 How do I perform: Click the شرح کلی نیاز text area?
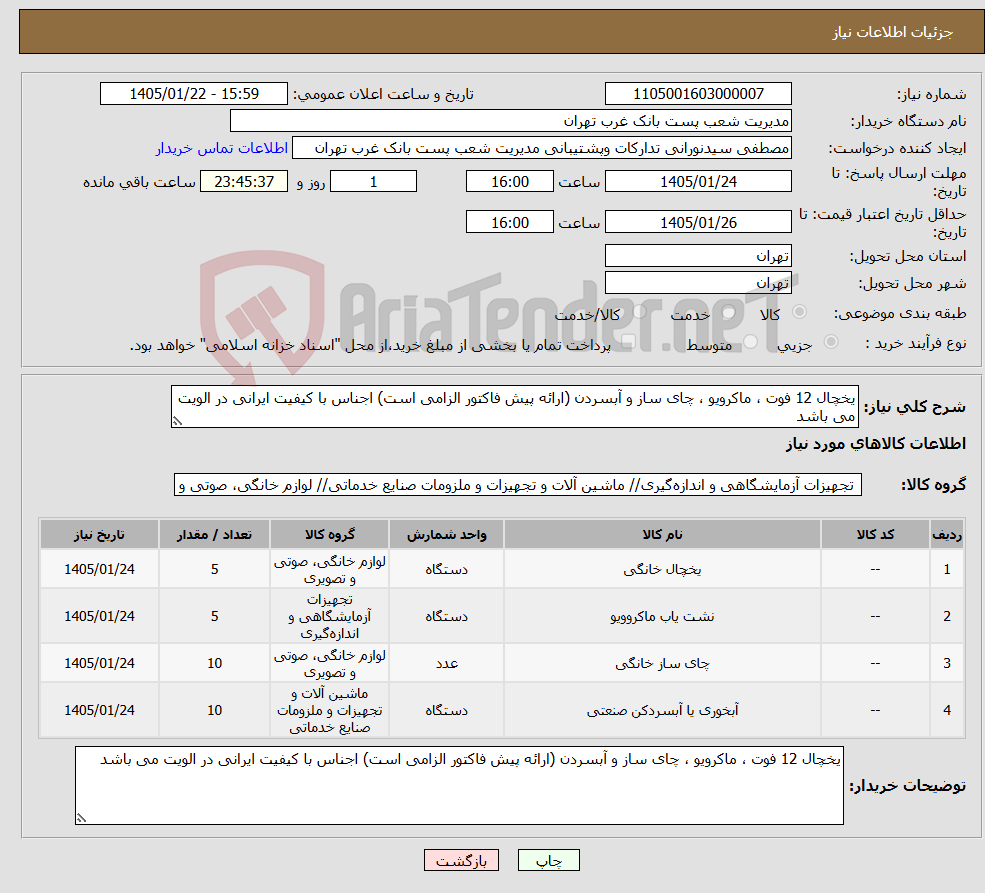coord(514,406)
